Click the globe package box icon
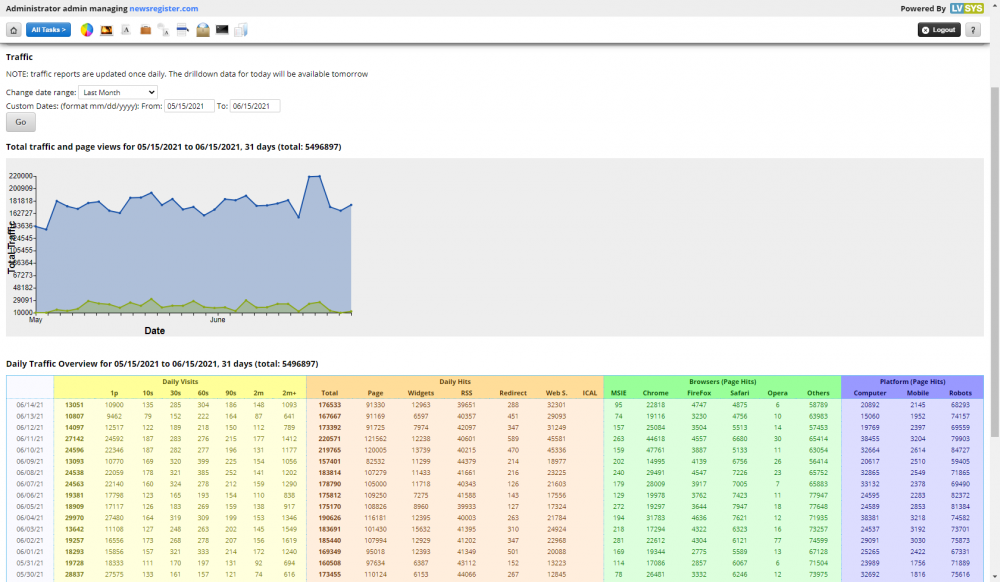This screenshot has height=582, width=1000. click(203, 30)
